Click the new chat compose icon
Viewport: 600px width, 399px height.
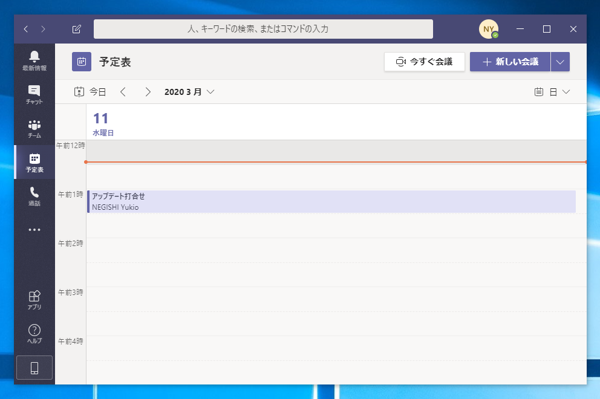(x=77, y=29)
